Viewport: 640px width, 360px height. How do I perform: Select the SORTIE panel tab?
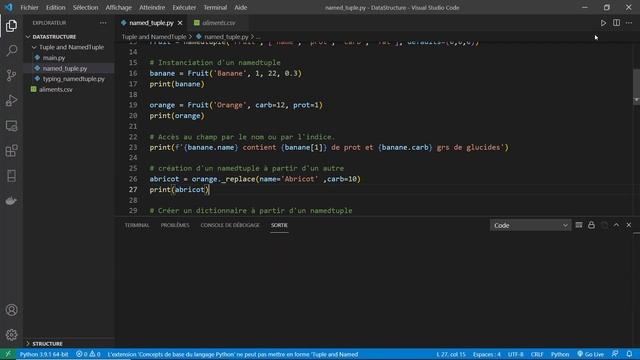tap(279, 225)
